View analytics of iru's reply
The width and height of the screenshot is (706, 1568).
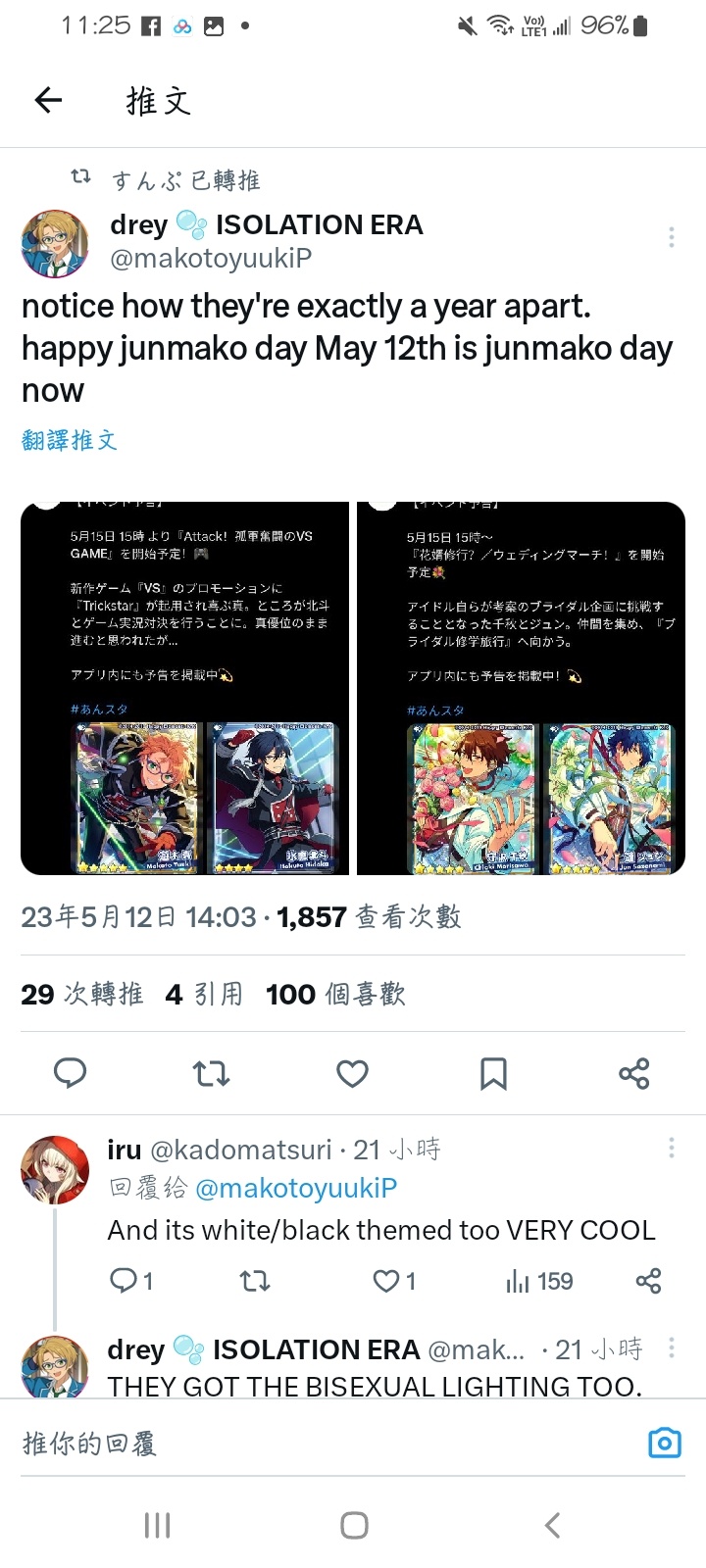[x=539, y=1281]
